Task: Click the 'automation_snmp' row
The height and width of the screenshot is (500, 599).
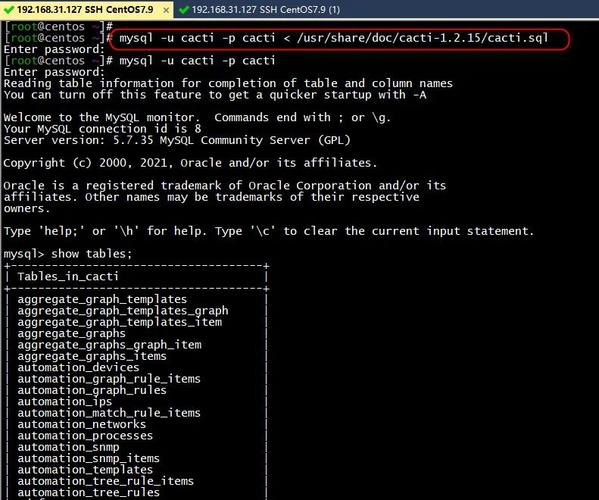Action: coord(68,447)
